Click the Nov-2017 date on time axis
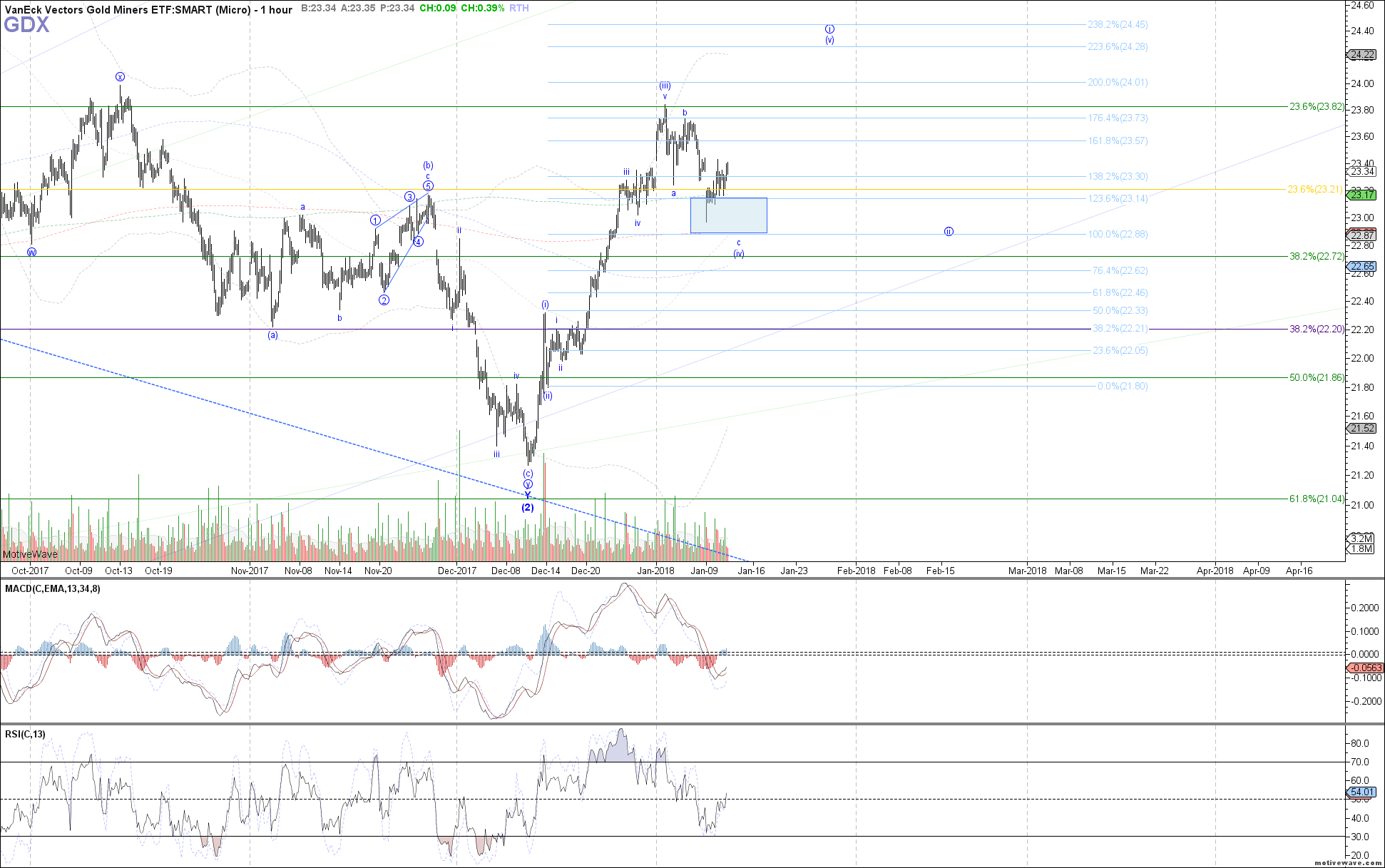The image size is (1385, 868). [x=250, y=571]
